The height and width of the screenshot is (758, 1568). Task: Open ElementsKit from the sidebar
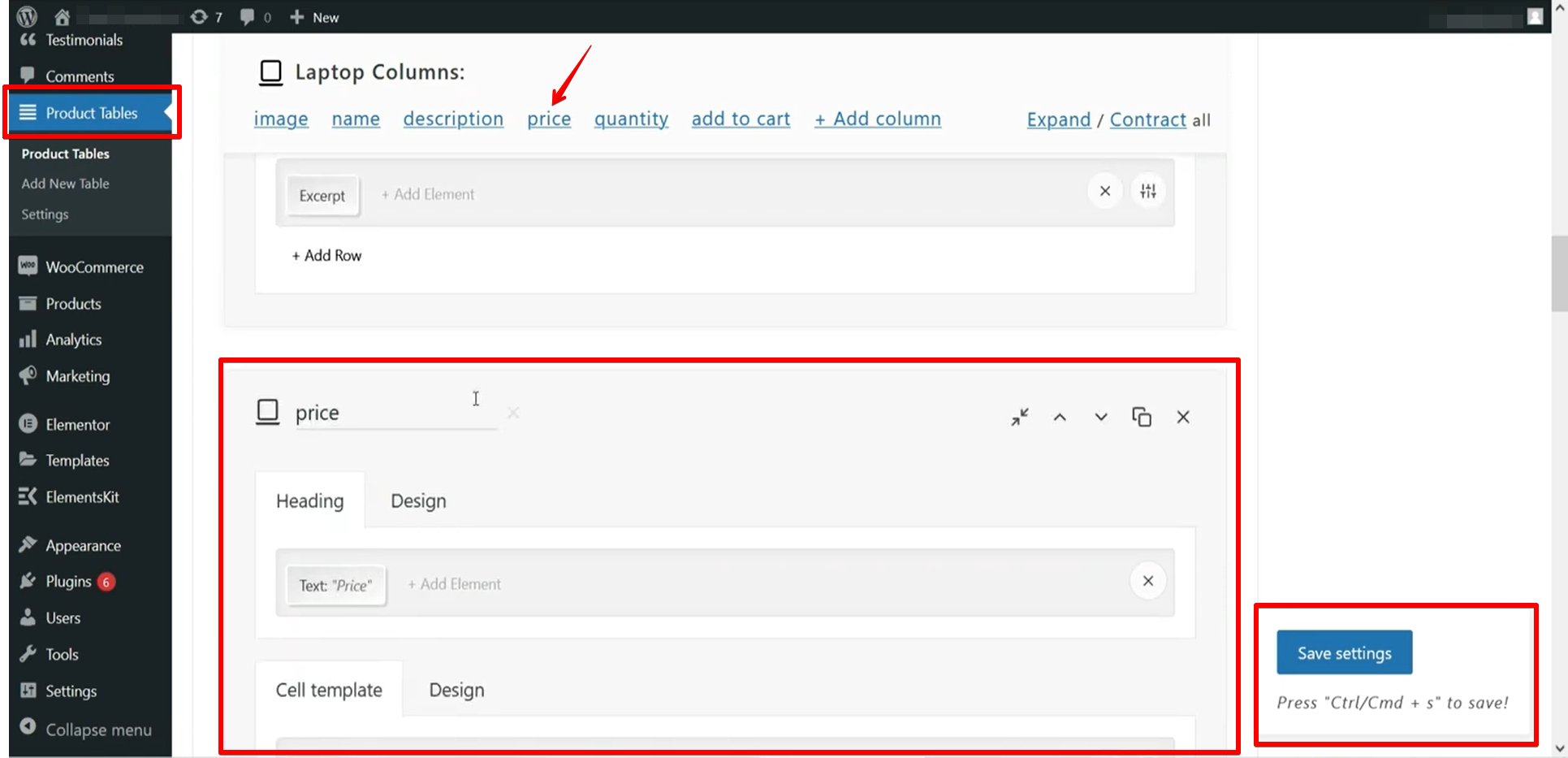[x=82, y=496]
